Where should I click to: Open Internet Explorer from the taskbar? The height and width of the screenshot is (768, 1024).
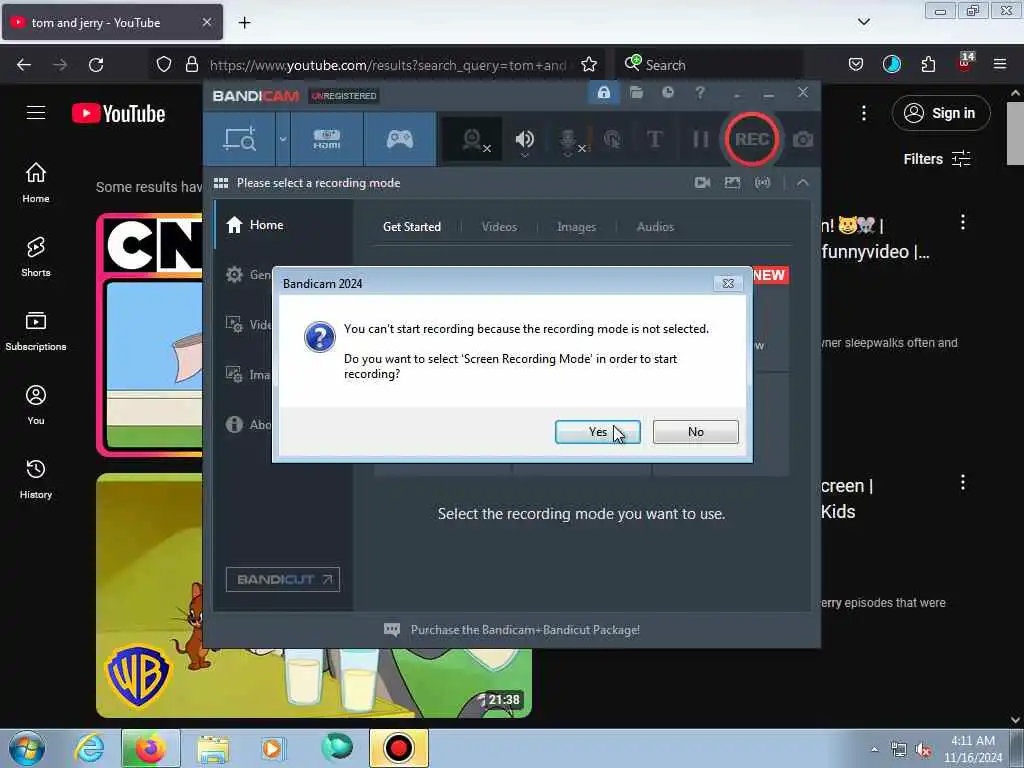(x=89, y=748)
